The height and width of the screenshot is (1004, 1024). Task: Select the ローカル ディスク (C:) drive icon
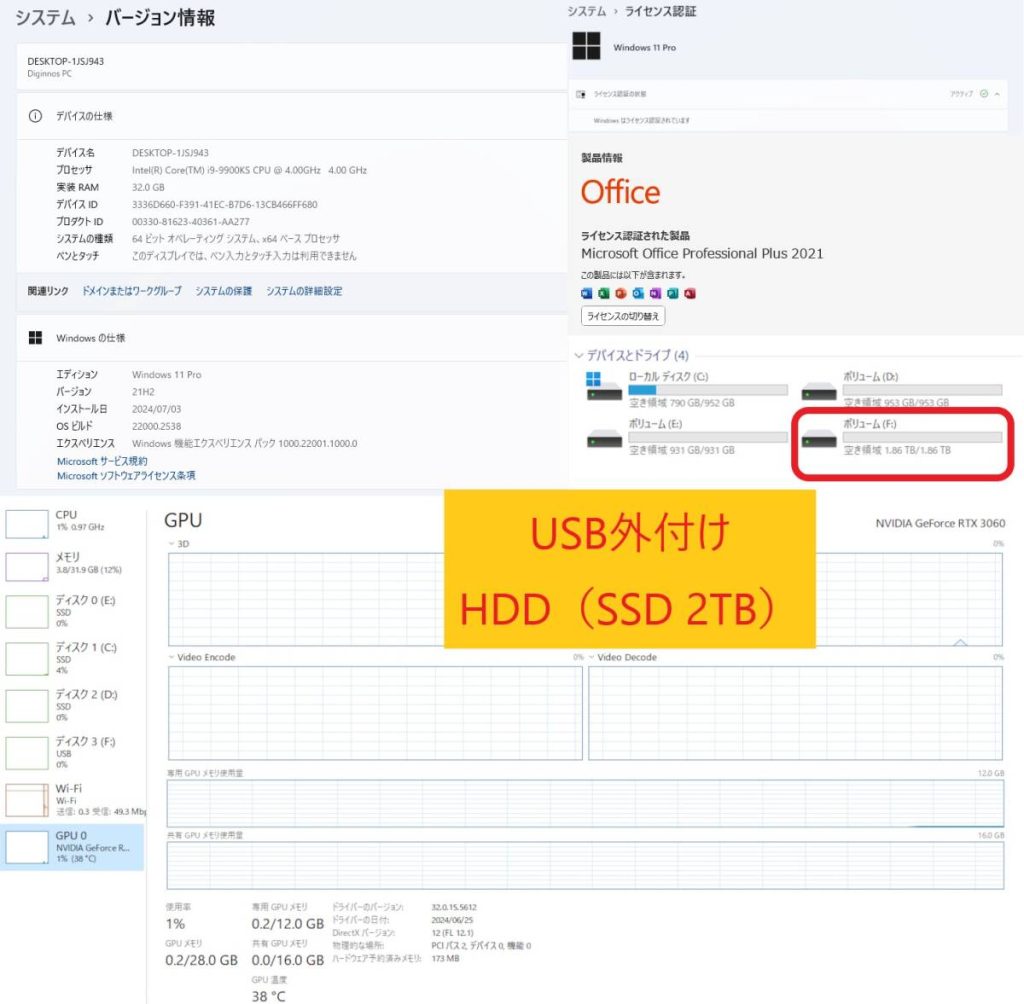pos(604,387)
